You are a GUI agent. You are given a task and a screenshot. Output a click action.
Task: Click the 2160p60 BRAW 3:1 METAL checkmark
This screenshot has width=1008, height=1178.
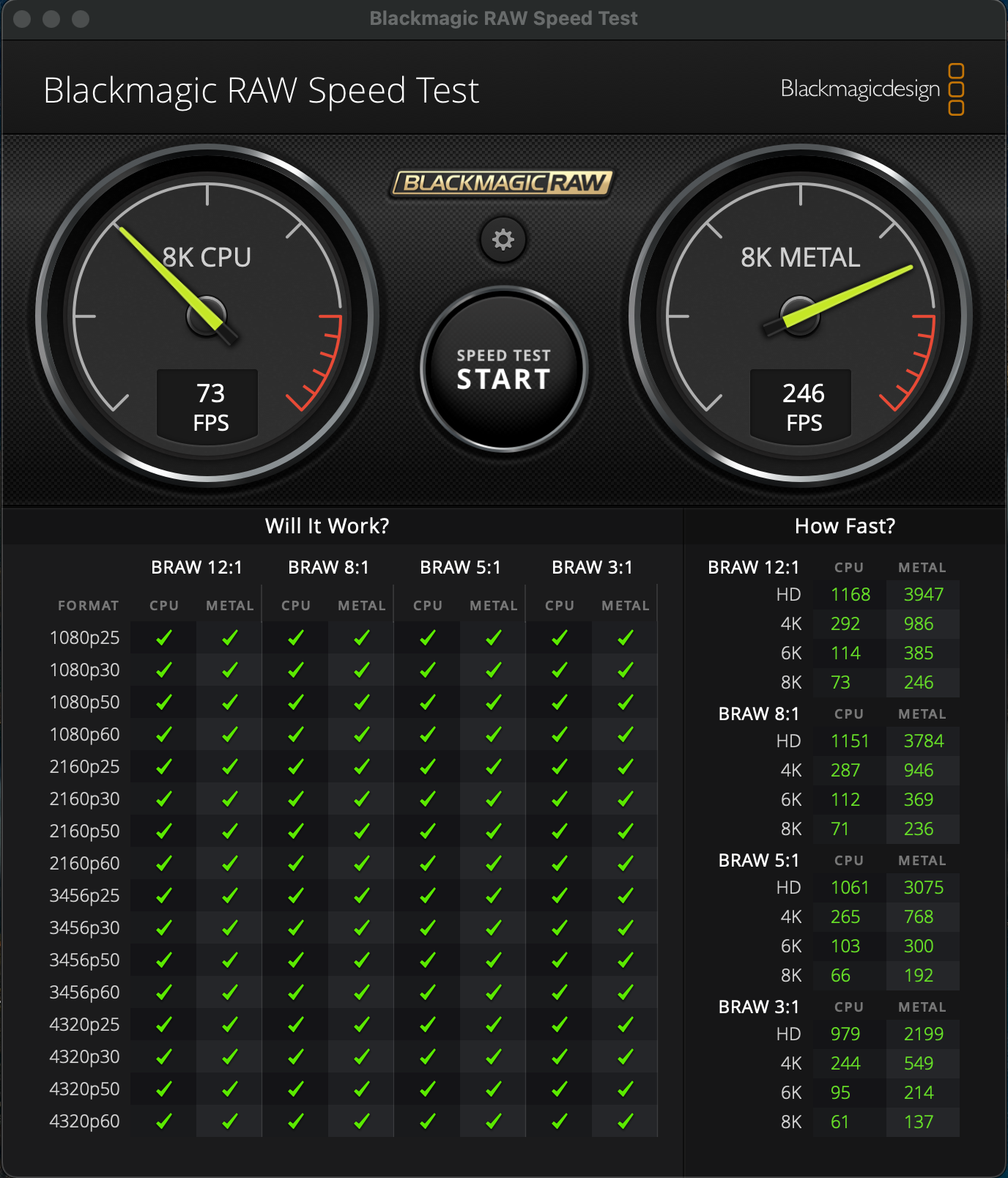(625, 864)
